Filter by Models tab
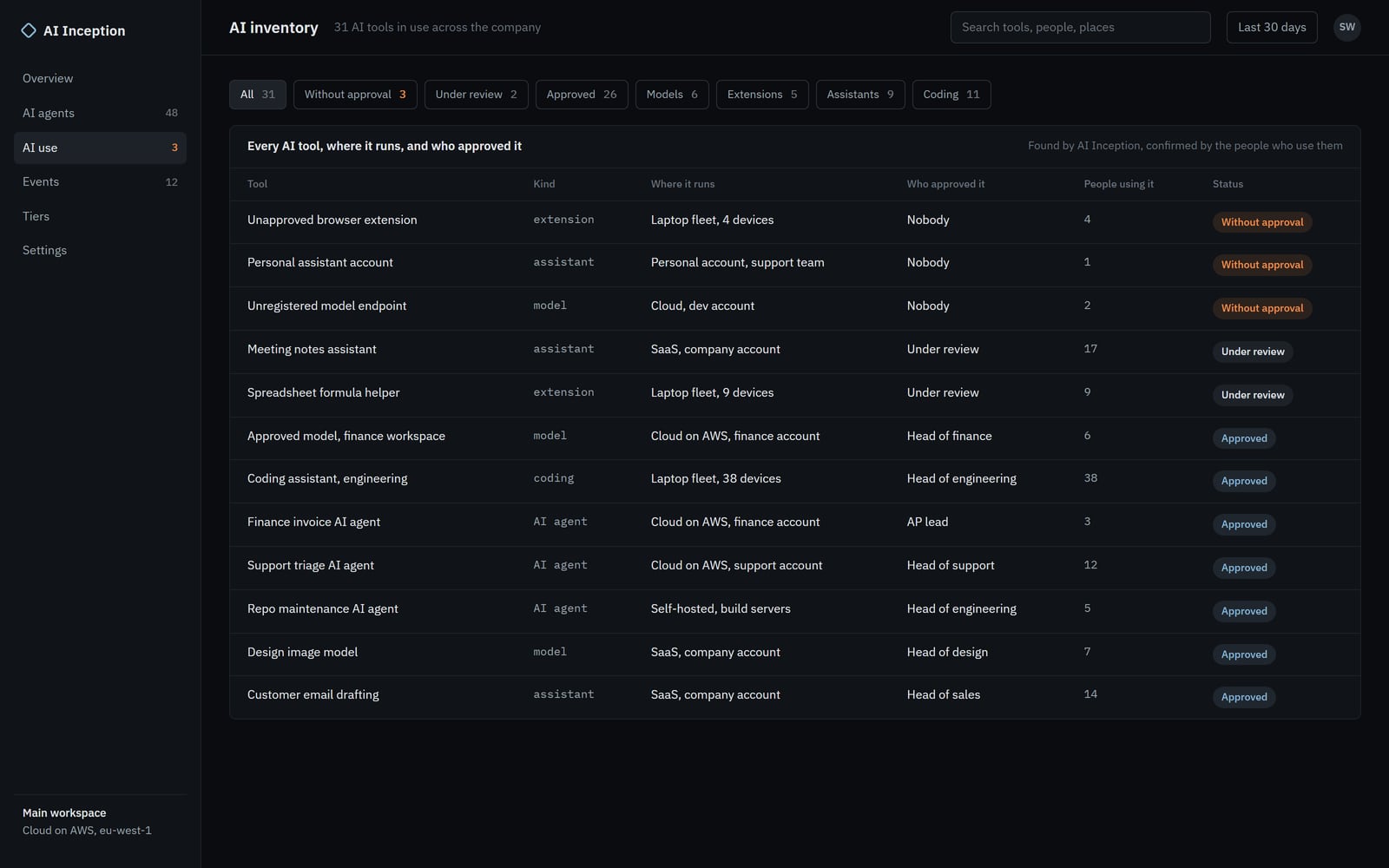 point(672,95)
